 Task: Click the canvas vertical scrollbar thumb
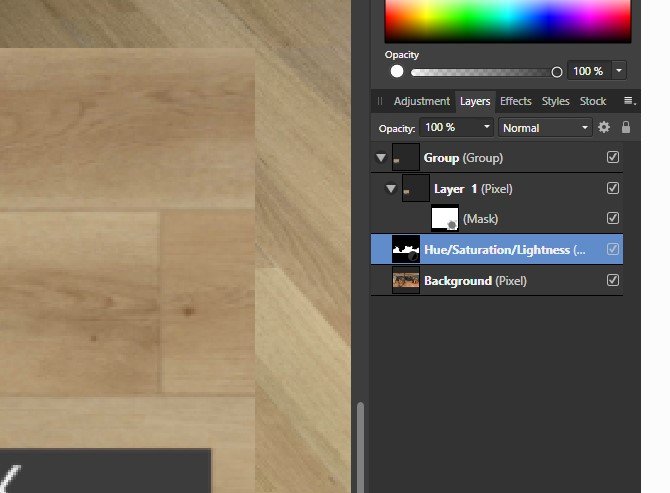coord(360,447)
